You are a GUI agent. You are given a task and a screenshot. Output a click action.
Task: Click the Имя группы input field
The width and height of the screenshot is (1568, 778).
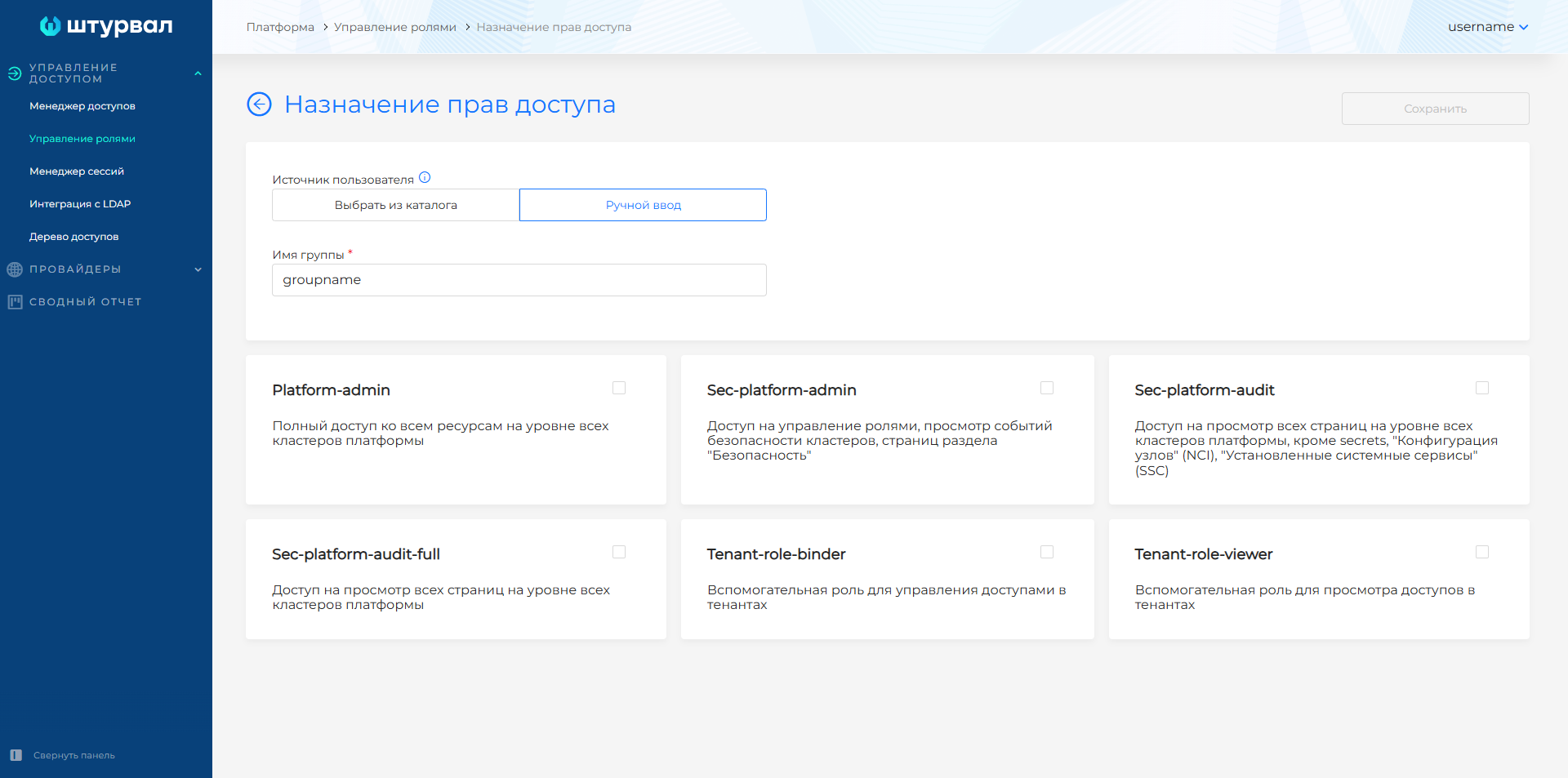point(519,280)
